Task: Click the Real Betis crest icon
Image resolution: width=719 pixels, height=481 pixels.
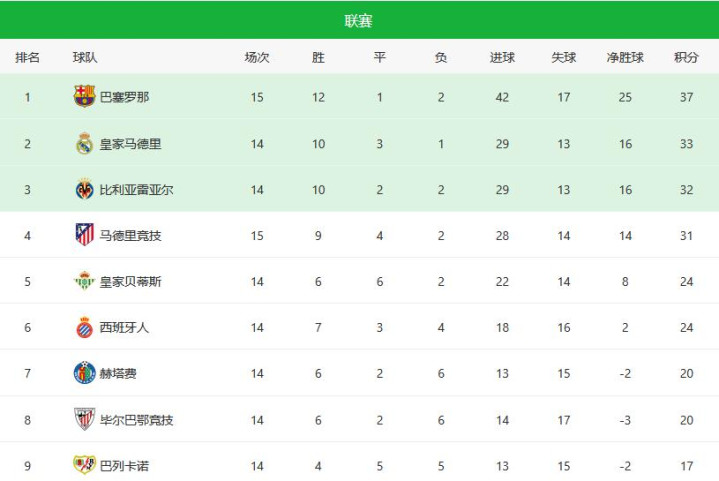Action: 84,281
